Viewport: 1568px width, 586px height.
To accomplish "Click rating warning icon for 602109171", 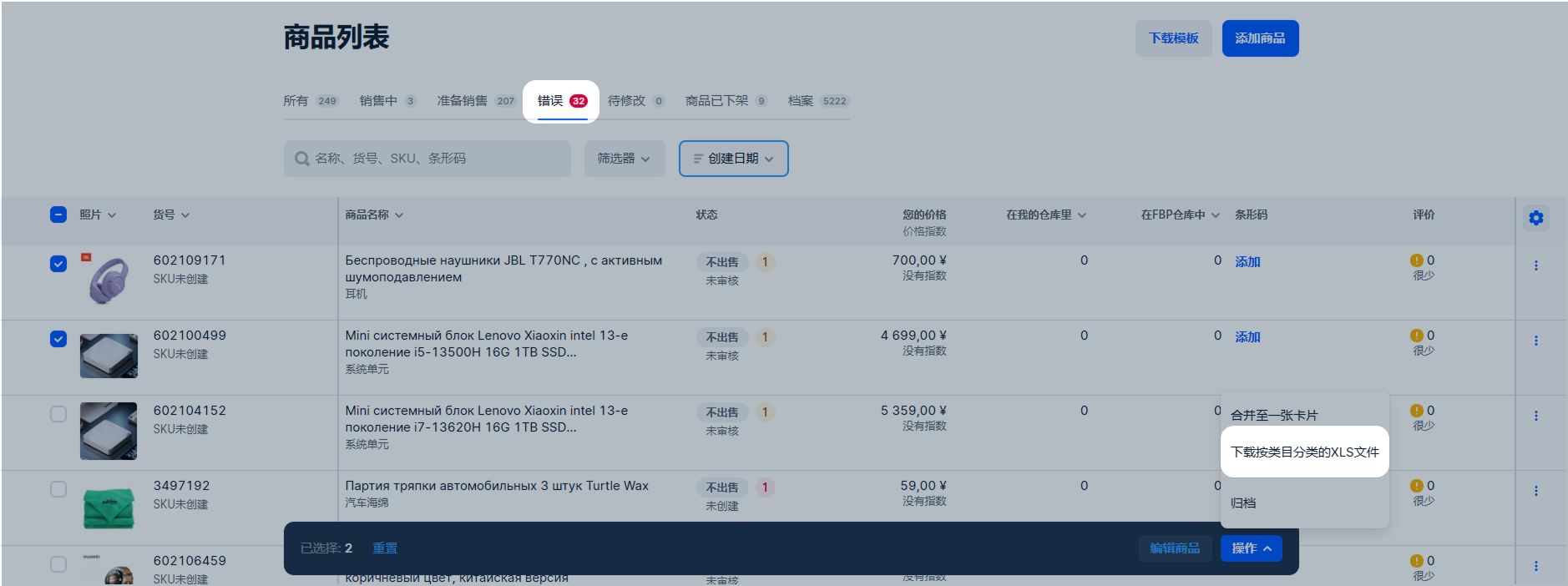I will 1417,260.
